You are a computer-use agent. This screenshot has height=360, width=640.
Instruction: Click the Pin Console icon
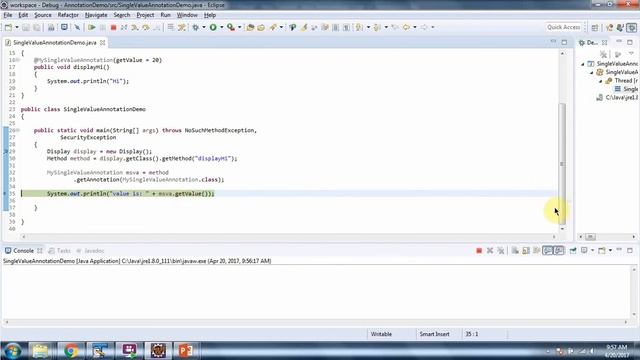point(573,250)
